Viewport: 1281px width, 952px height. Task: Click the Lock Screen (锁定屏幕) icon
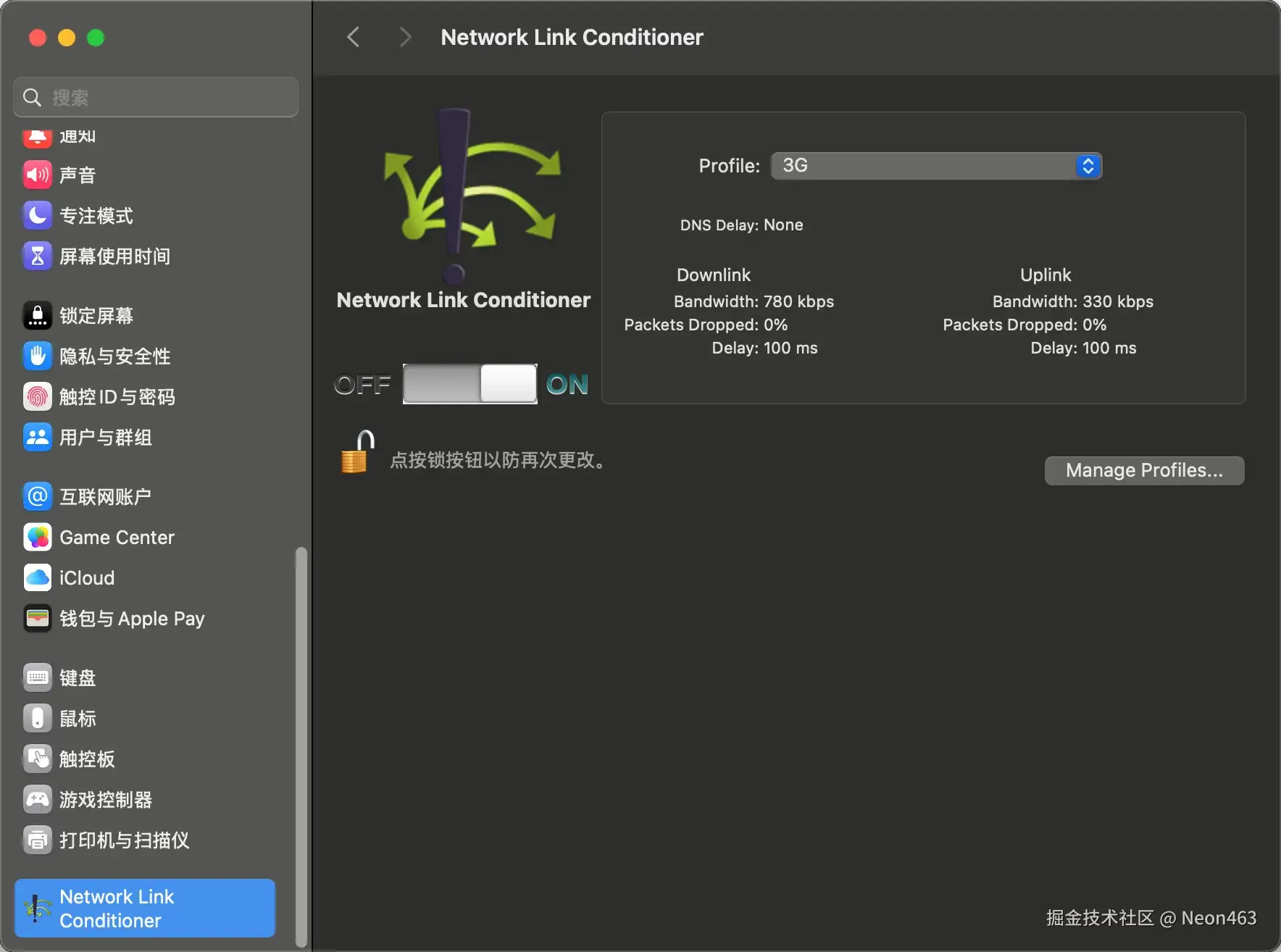point(38,315)
